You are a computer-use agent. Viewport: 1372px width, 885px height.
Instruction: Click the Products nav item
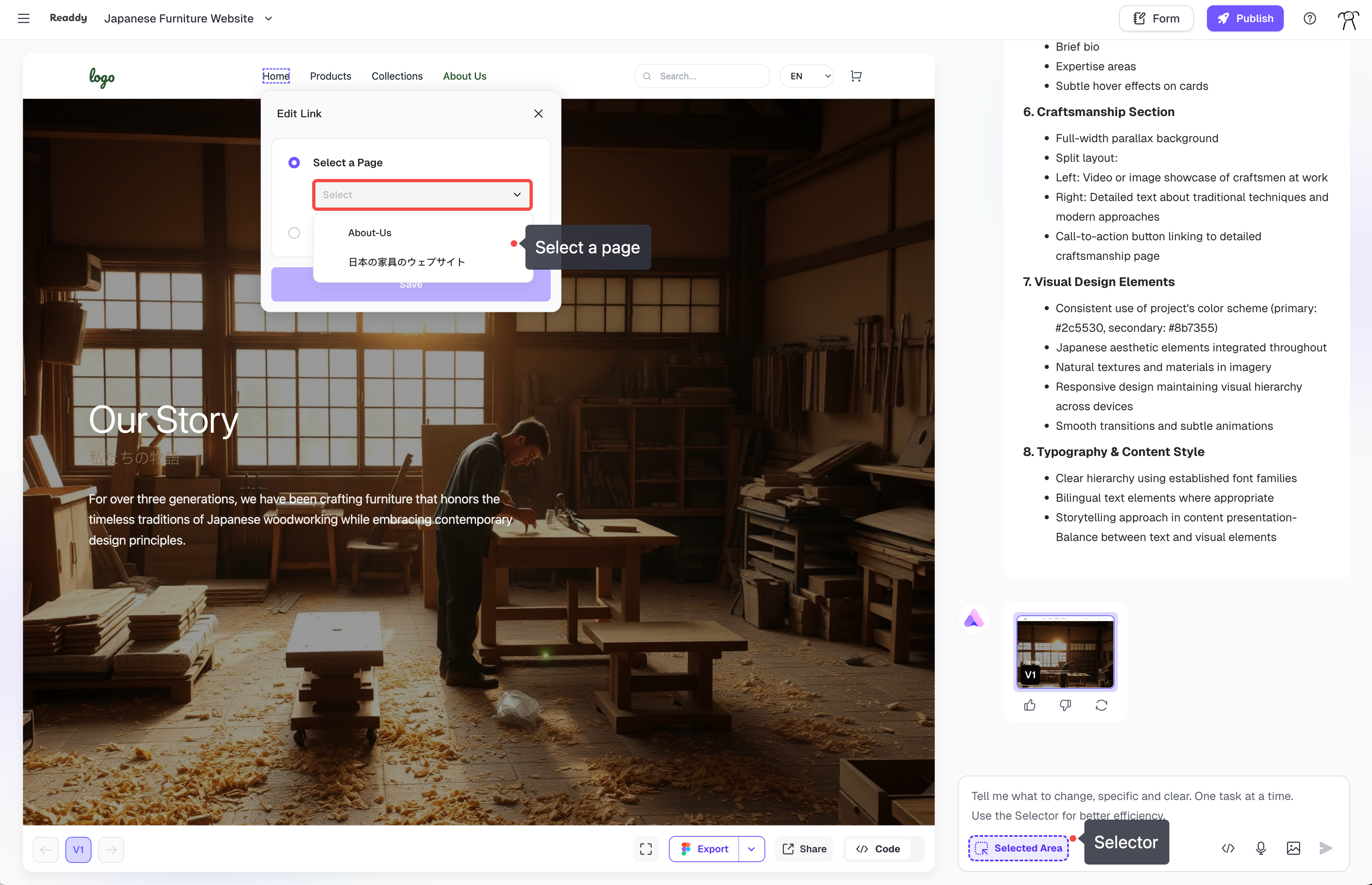[x=331, y=76]
